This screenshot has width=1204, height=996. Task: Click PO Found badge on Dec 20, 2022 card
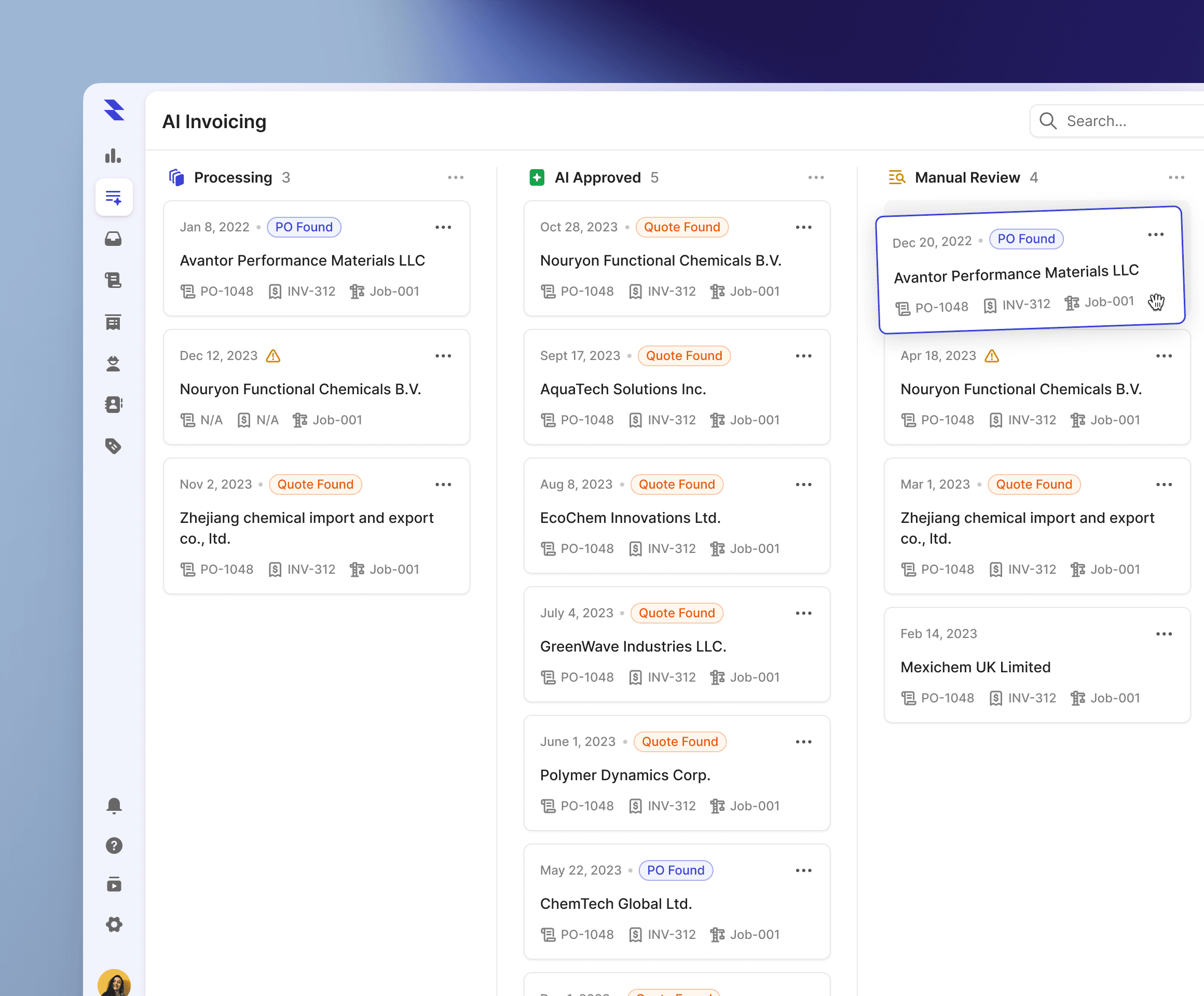point(1027,239)
